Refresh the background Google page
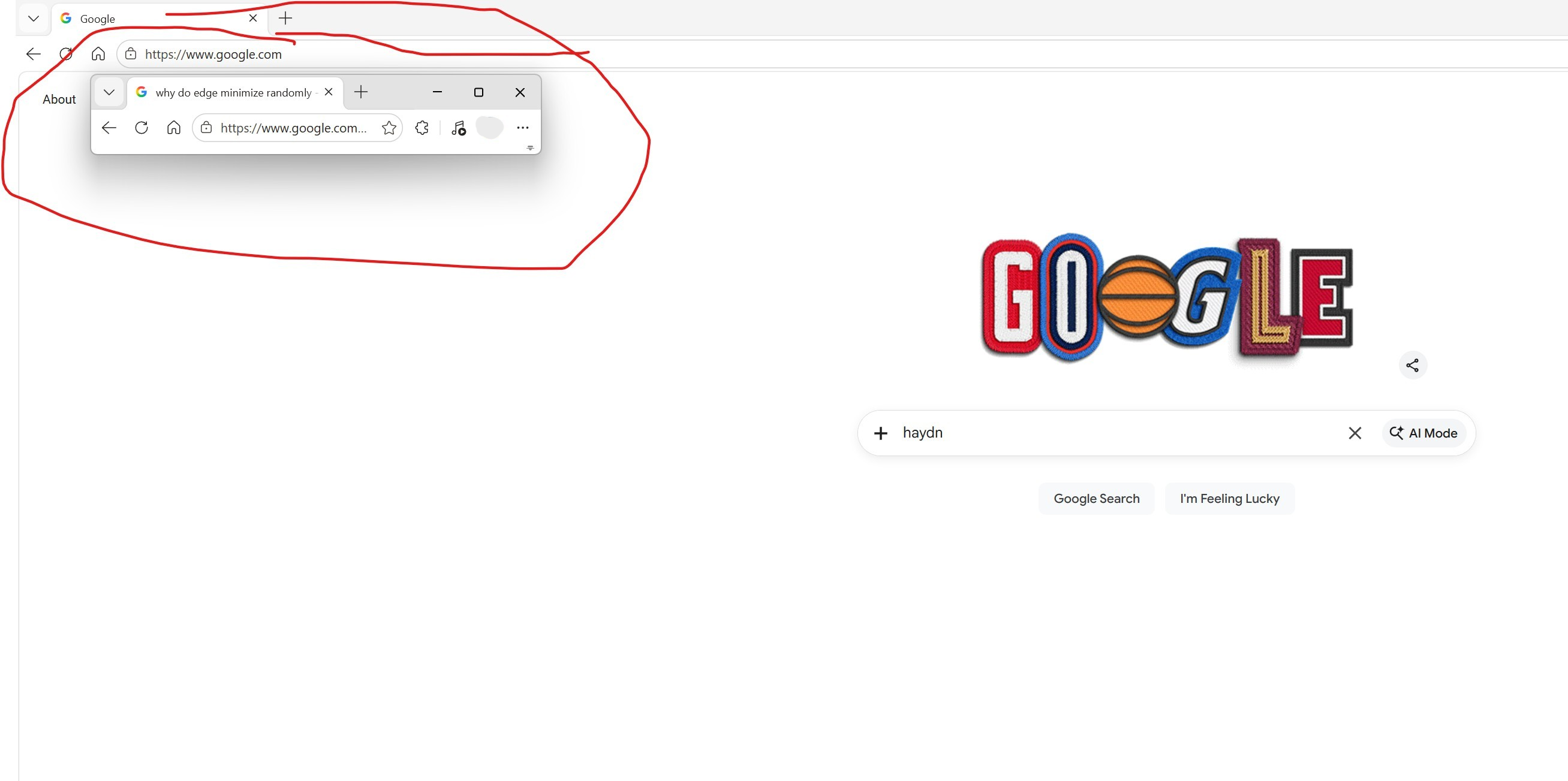The image size is (1568, 781). (x=67, y=54)
